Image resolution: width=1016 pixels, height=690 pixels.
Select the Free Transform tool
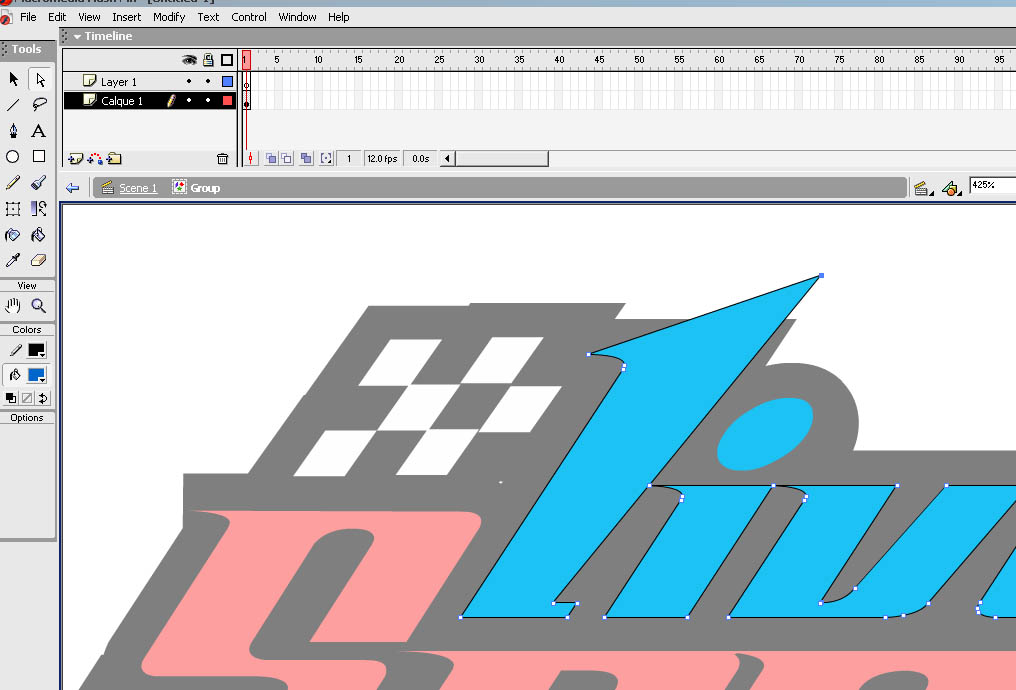[13, 209]
